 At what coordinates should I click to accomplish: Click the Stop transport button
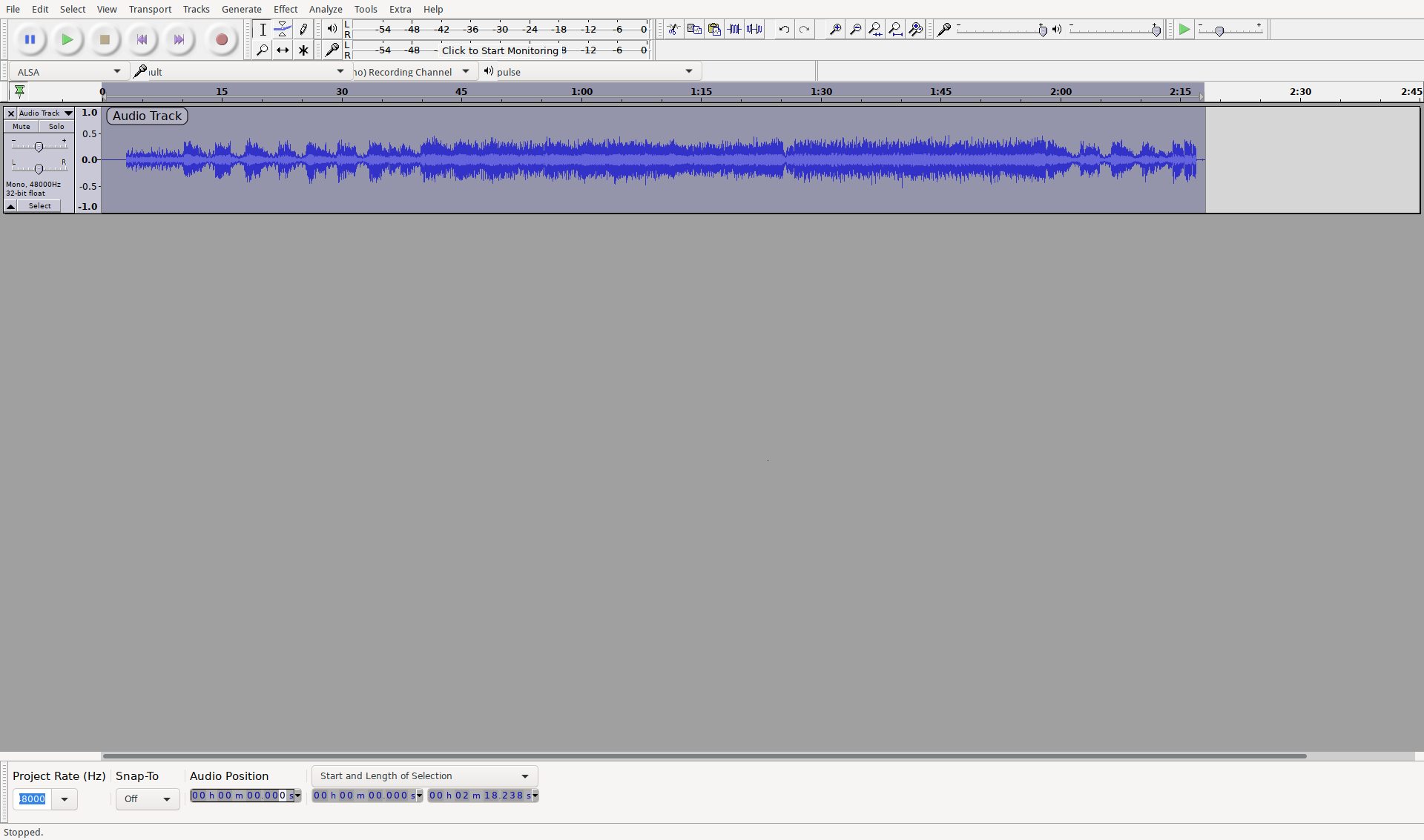[105, 39]
